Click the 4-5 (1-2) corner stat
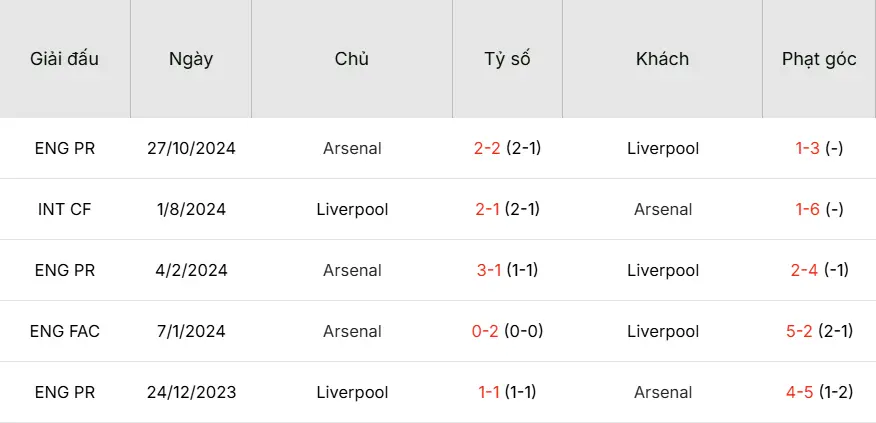876x423 pixels. coord(819,392)
